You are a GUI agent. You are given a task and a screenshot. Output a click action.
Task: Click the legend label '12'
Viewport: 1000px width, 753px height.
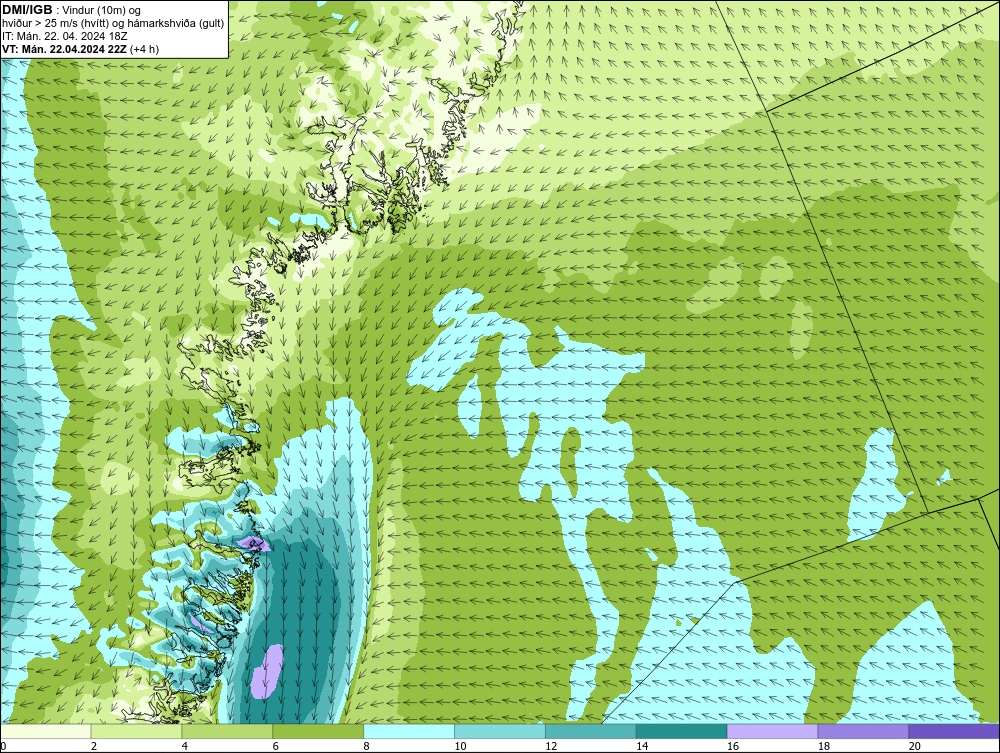pyautogui.click(x=551, y=746)
